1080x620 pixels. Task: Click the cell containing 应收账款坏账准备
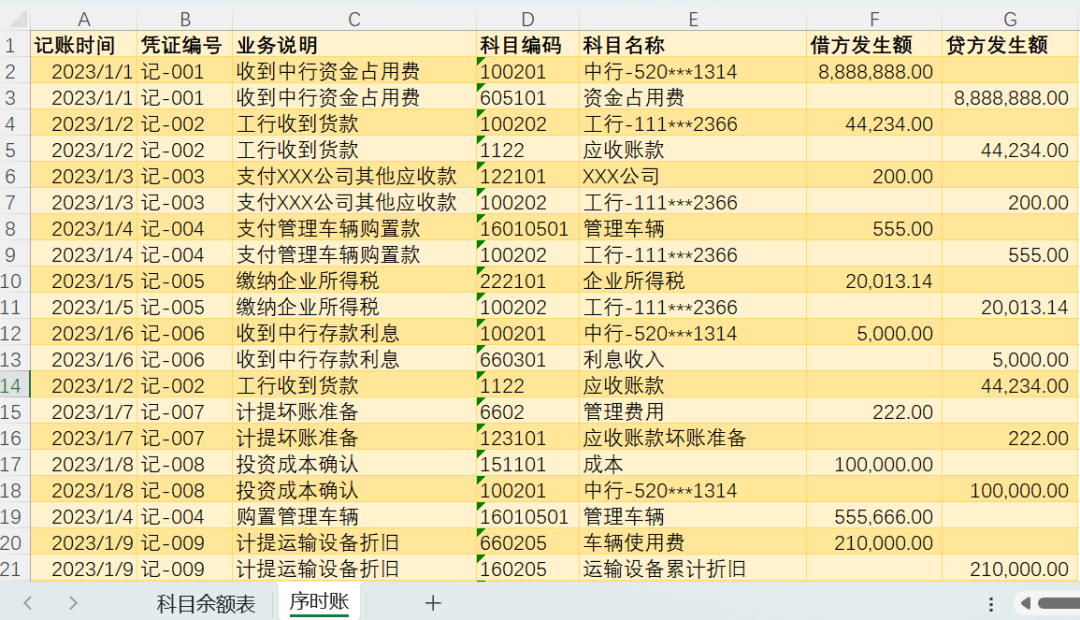coord(693,437)
